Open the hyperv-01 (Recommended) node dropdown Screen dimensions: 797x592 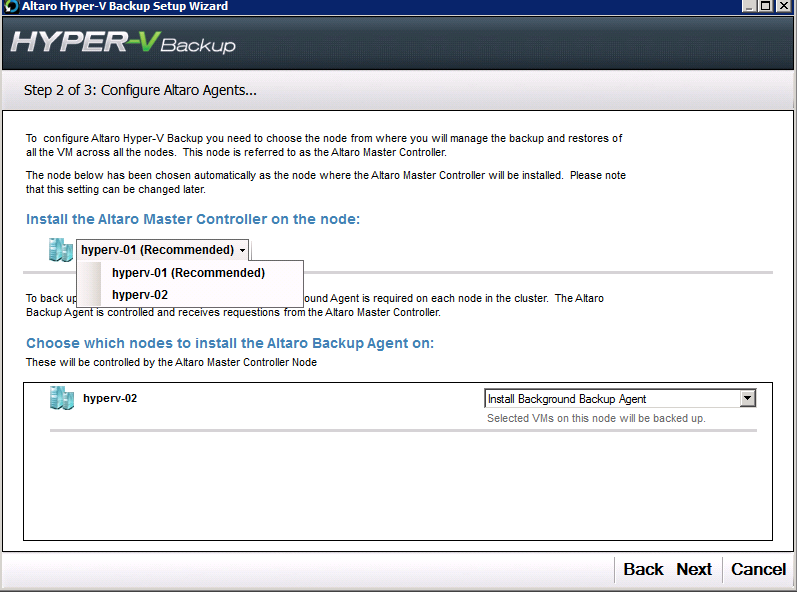(x=163, y=250)
